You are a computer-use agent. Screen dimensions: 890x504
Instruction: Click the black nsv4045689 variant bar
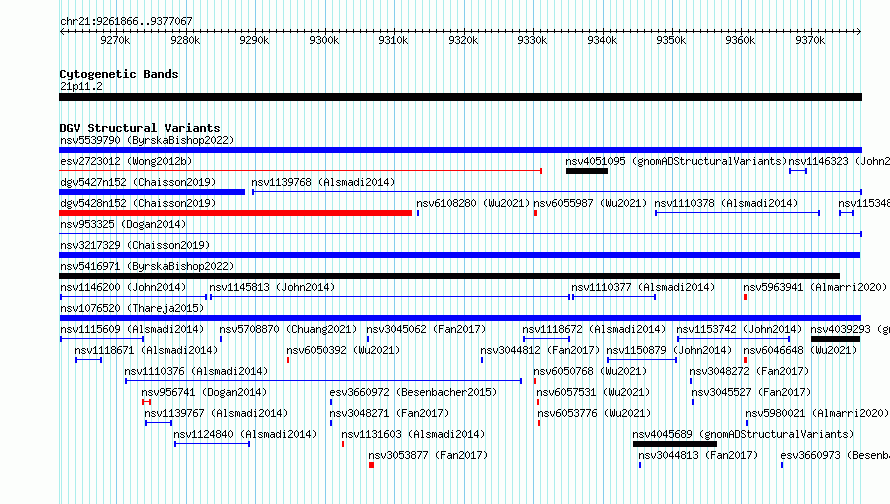point(675,444)
